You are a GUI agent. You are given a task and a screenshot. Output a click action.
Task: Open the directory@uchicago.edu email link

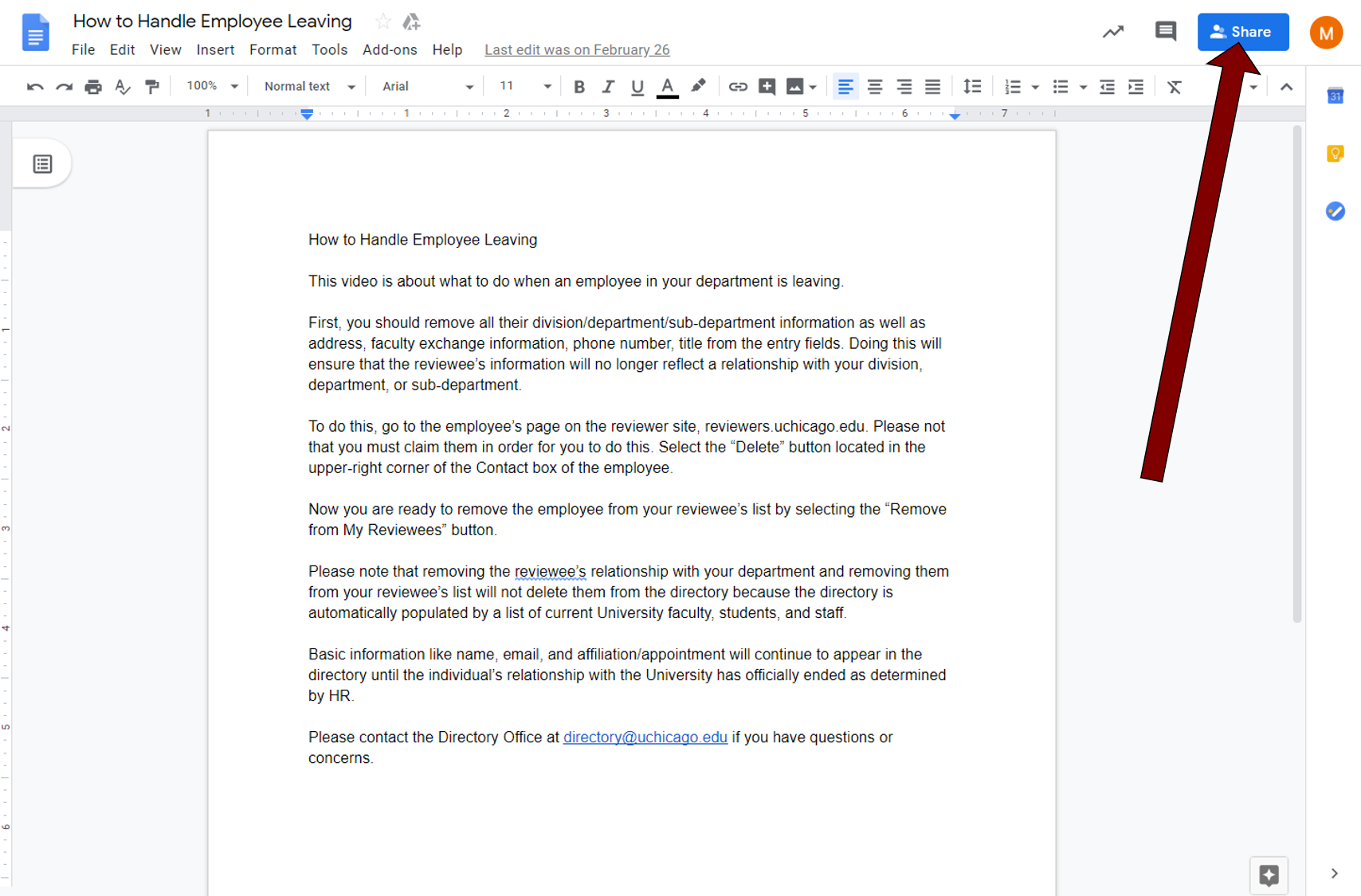pyautogui.click(x=645, y=738)
